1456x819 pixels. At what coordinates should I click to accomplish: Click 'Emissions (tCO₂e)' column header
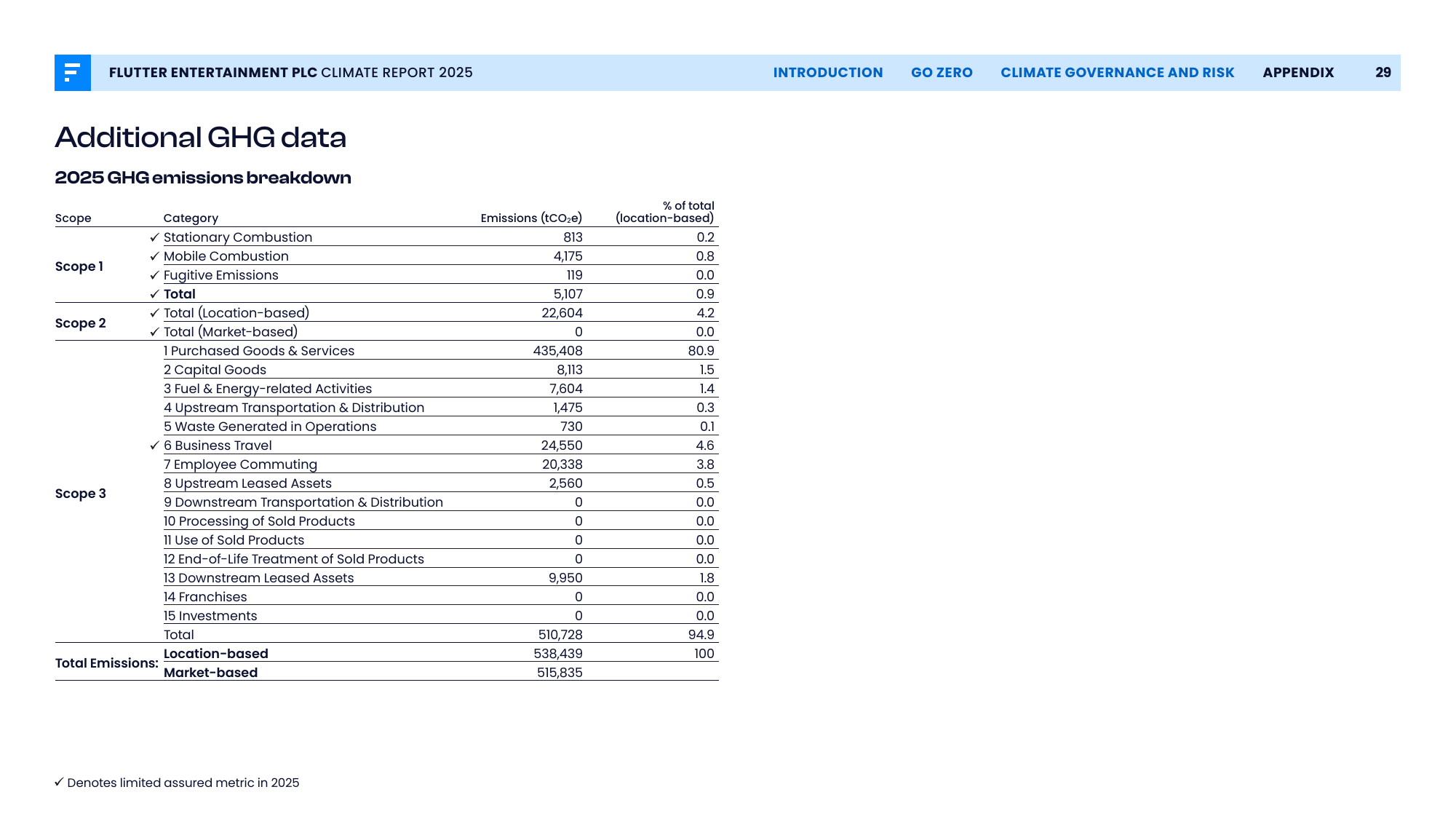point(531,218)
